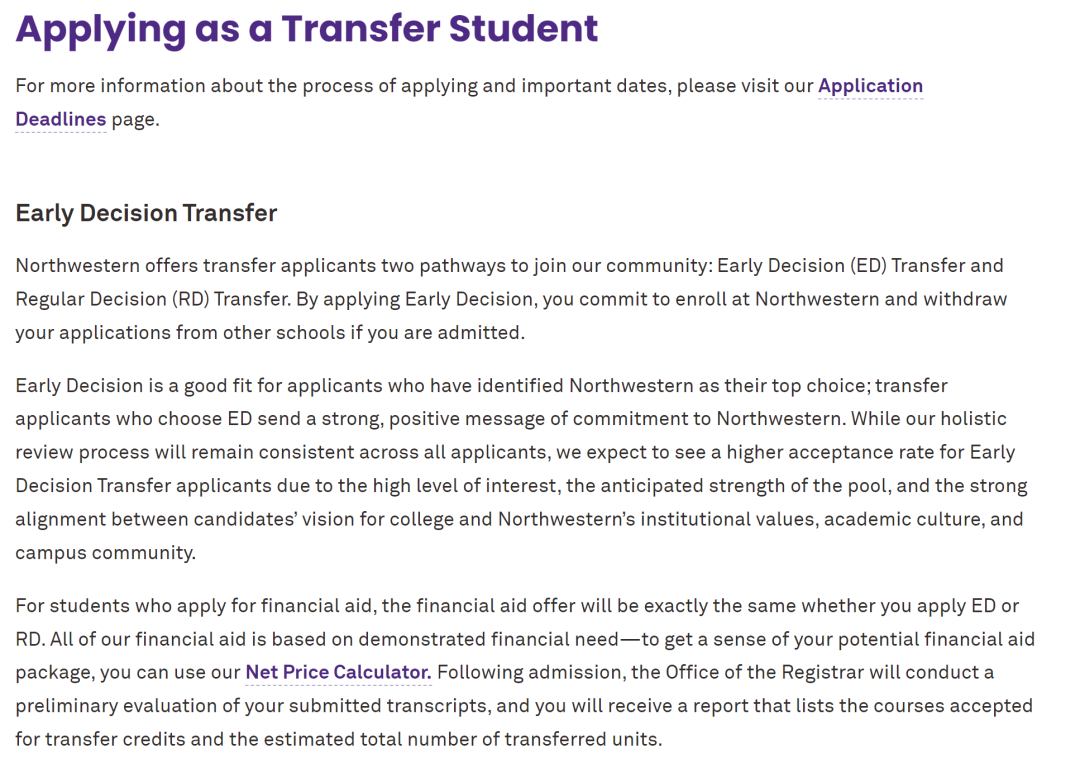Image resolution: width=1080 pixels, height=763 pixels.
Task: Click the line starting 'preliminary evaluation of your submitted transcripts'
Action: pyautogui.click(x=523, y=706)
